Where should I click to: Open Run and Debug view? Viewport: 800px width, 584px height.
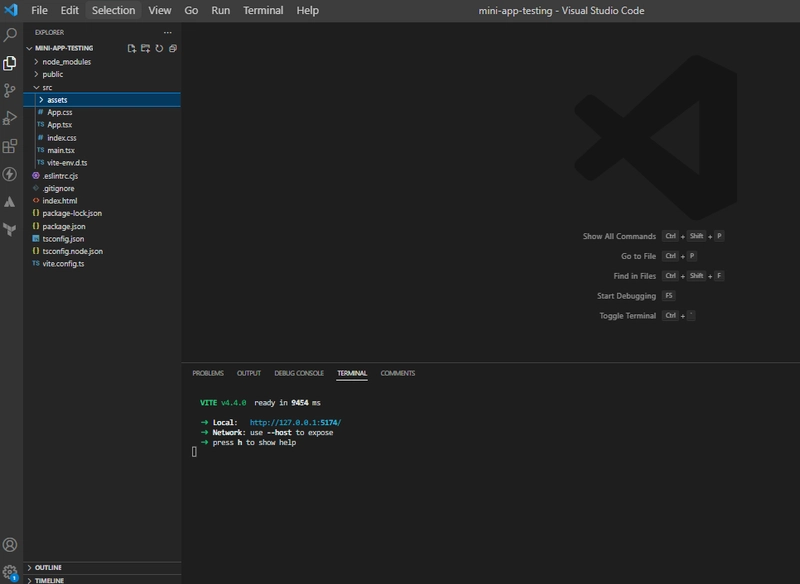pos(10,118)
